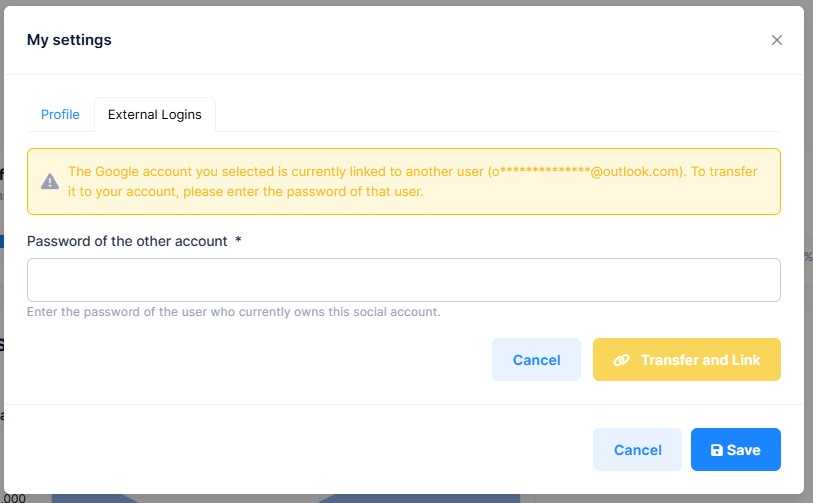
Task: Focus the other account password field
Action: pos(403,280)
